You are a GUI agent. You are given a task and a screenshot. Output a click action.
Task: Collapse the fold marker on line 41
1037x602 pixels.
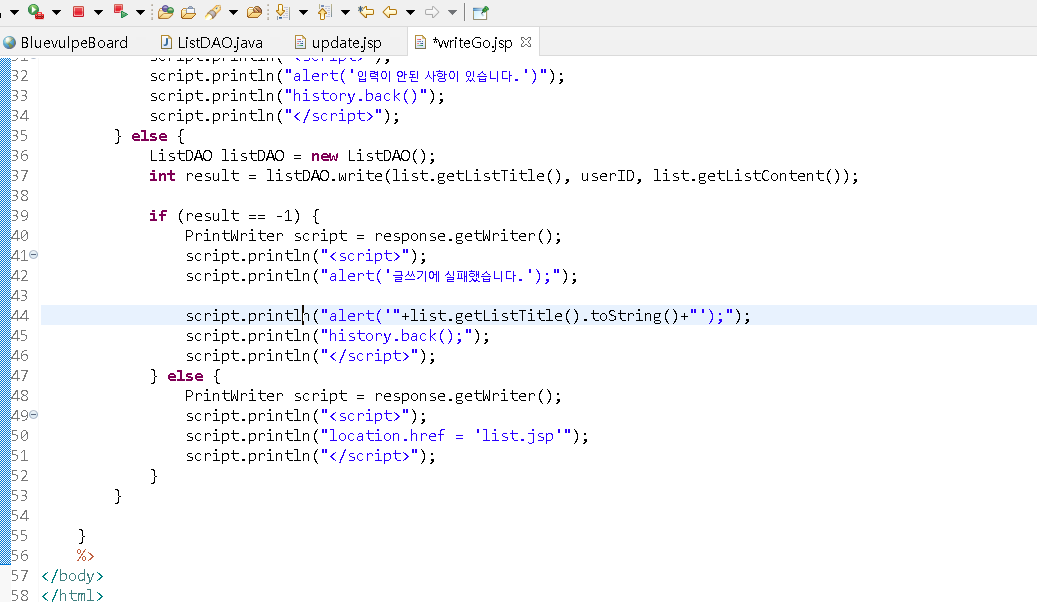[34, 255]
